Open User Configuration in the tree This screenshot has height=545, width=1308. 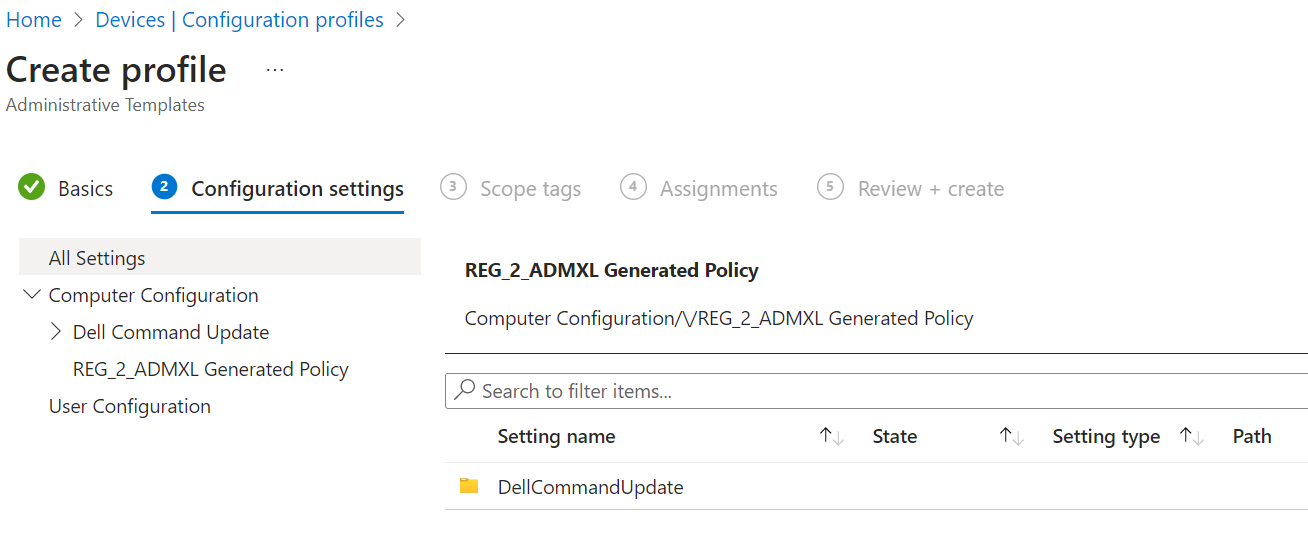(x=130, y=406)
